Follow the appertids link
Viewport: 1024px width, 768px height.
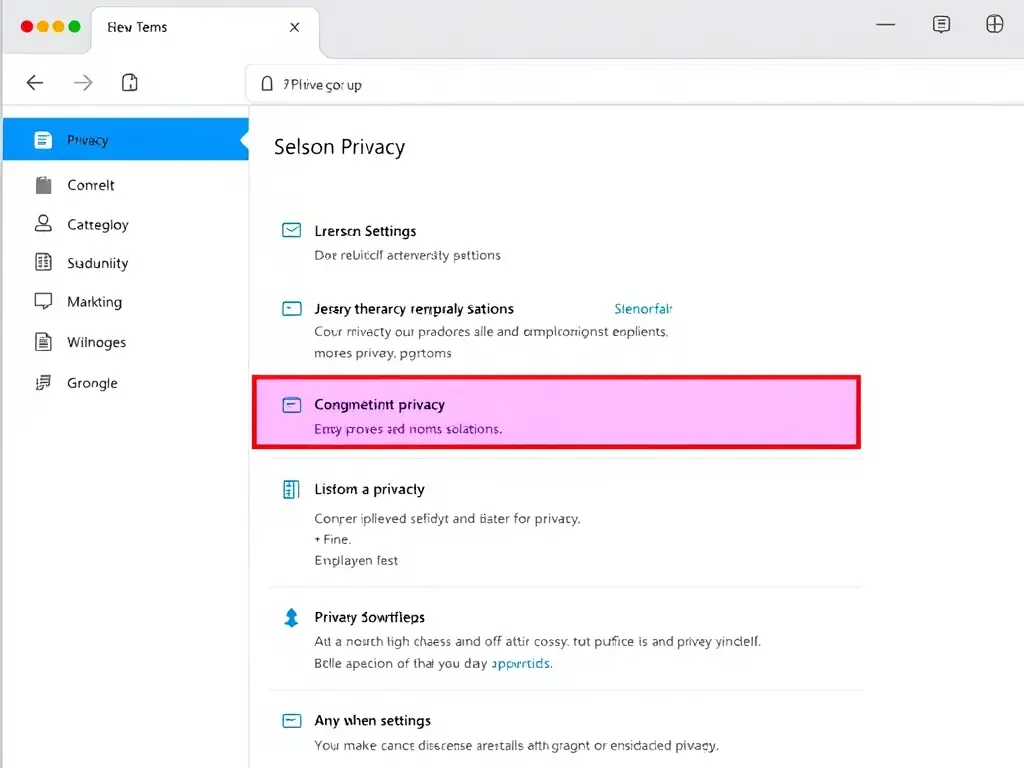coord(520,663)
